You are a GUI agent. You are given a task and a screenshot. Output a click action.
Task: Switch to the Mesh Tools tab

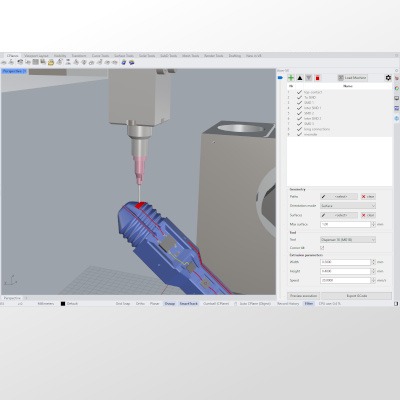click(190, 56)
